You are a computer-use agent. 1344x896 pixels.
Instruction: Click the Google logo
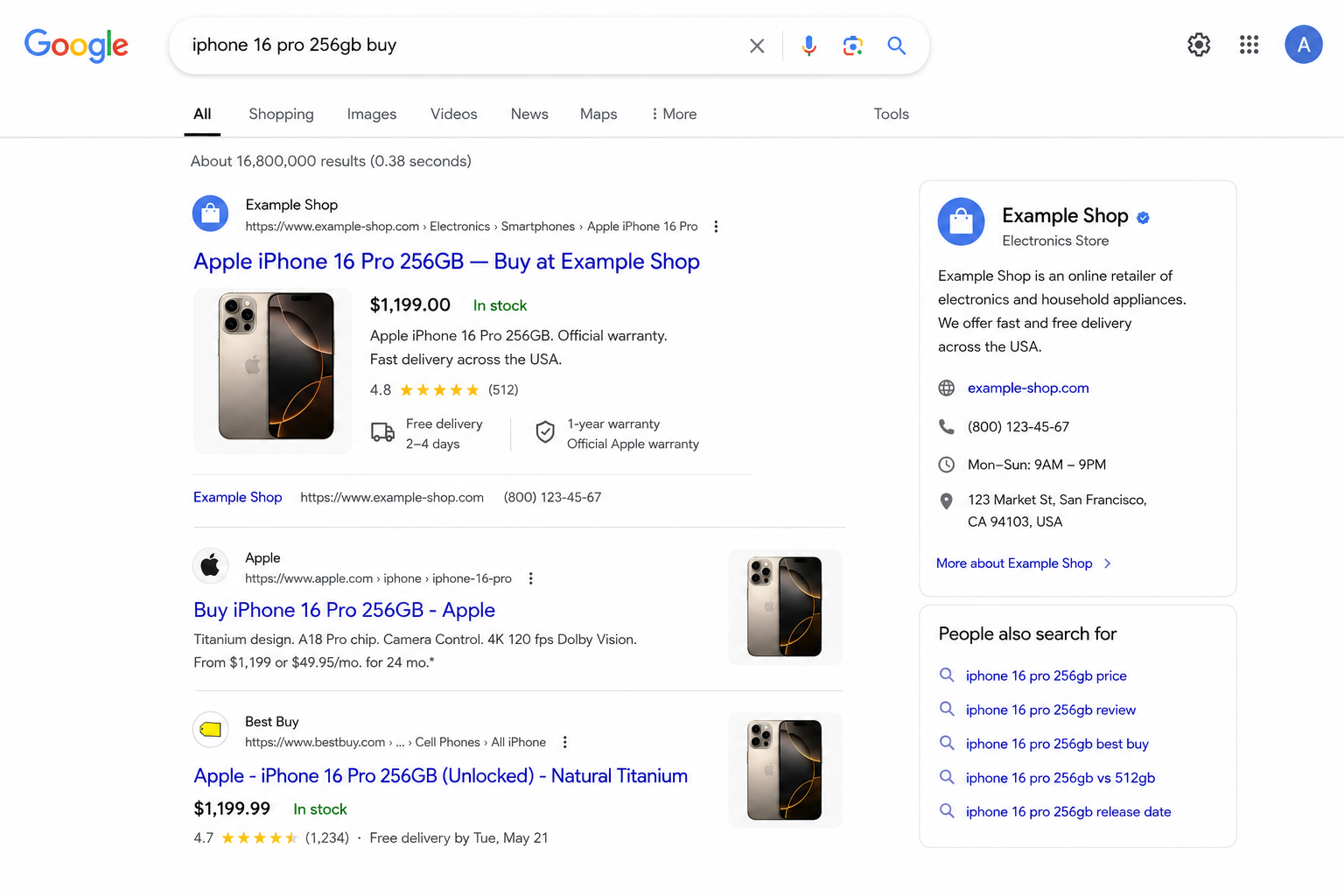click(76, 45)
